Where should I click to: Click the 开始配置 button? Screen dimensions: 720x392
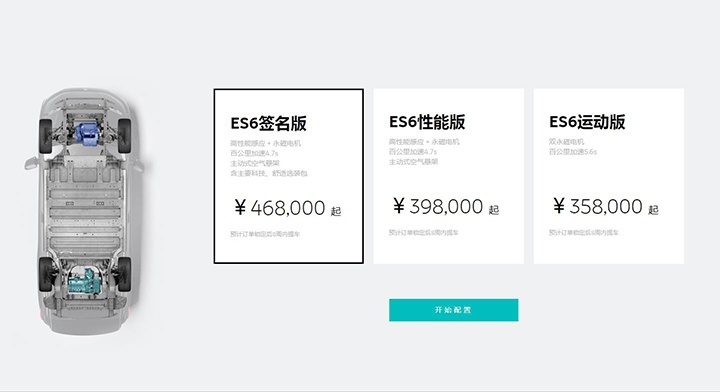pos(454,310)
